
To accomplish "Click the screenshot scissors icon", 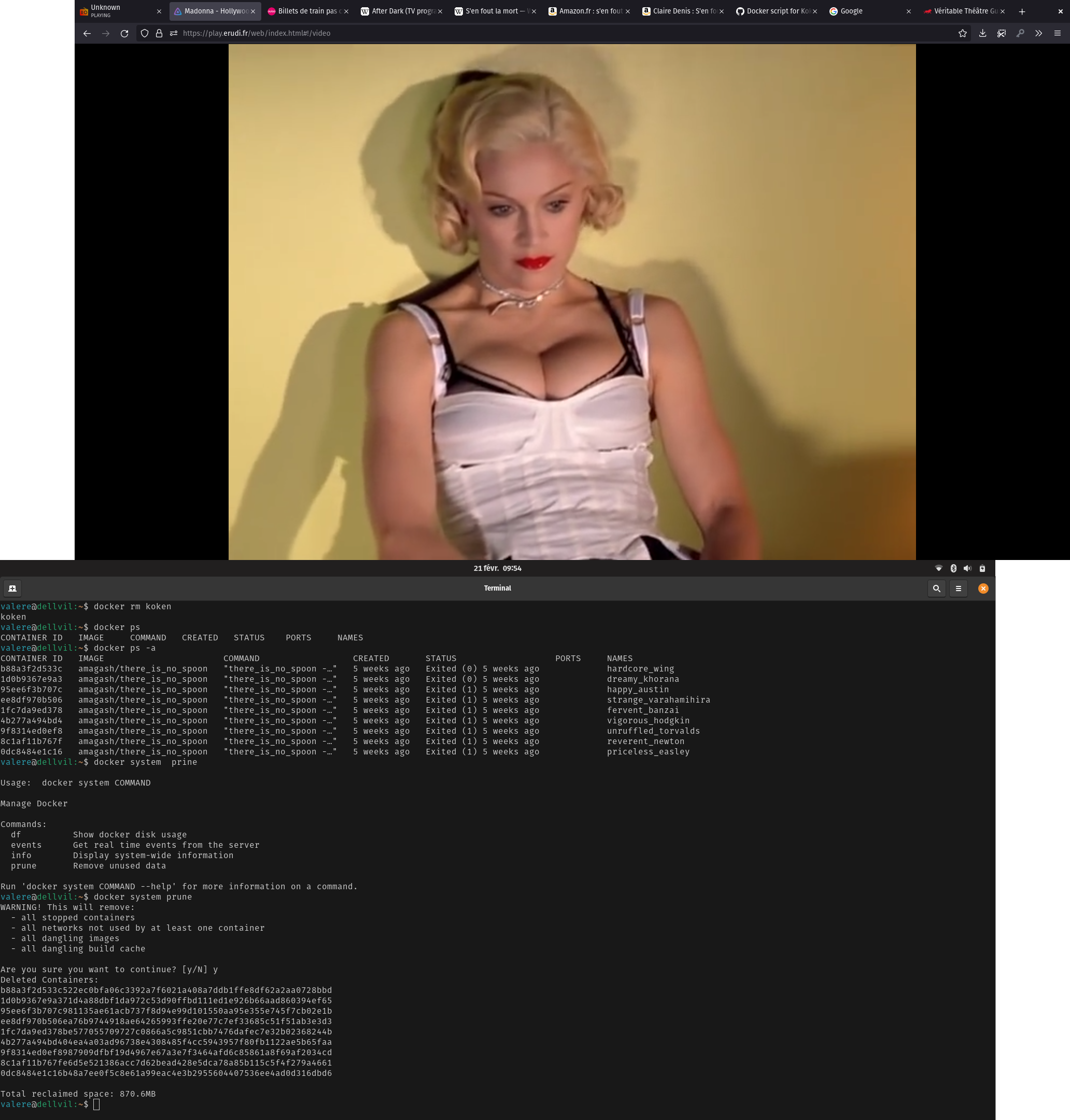I will pos(1001,33).
